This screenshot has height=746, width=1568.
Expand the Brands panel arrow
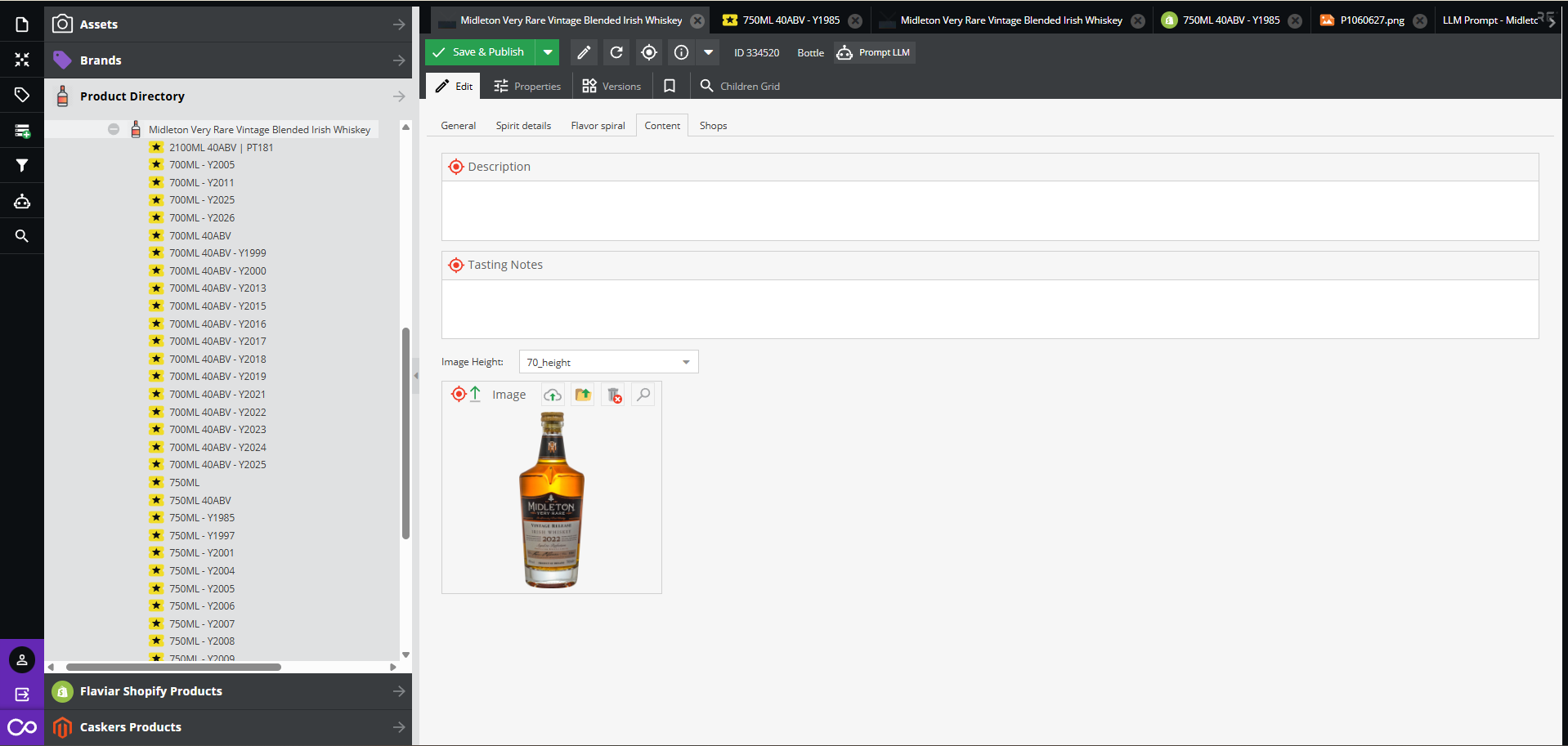tap(399, 60)
